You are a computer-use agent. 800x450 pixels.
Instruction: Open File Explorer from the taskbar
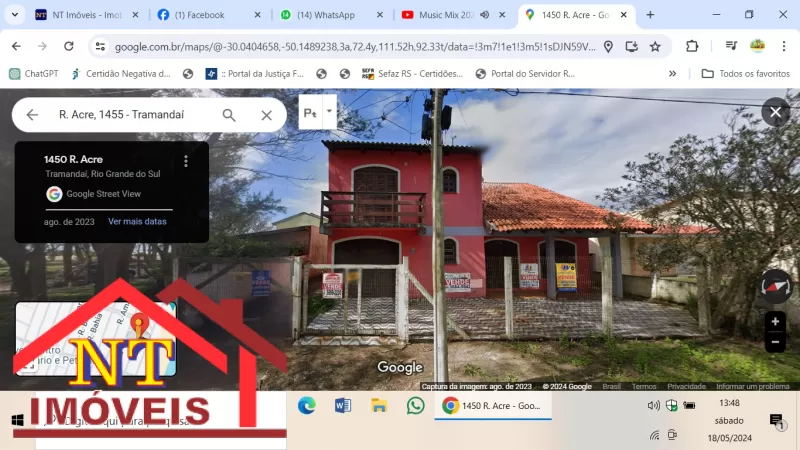[x=379, y=406]
